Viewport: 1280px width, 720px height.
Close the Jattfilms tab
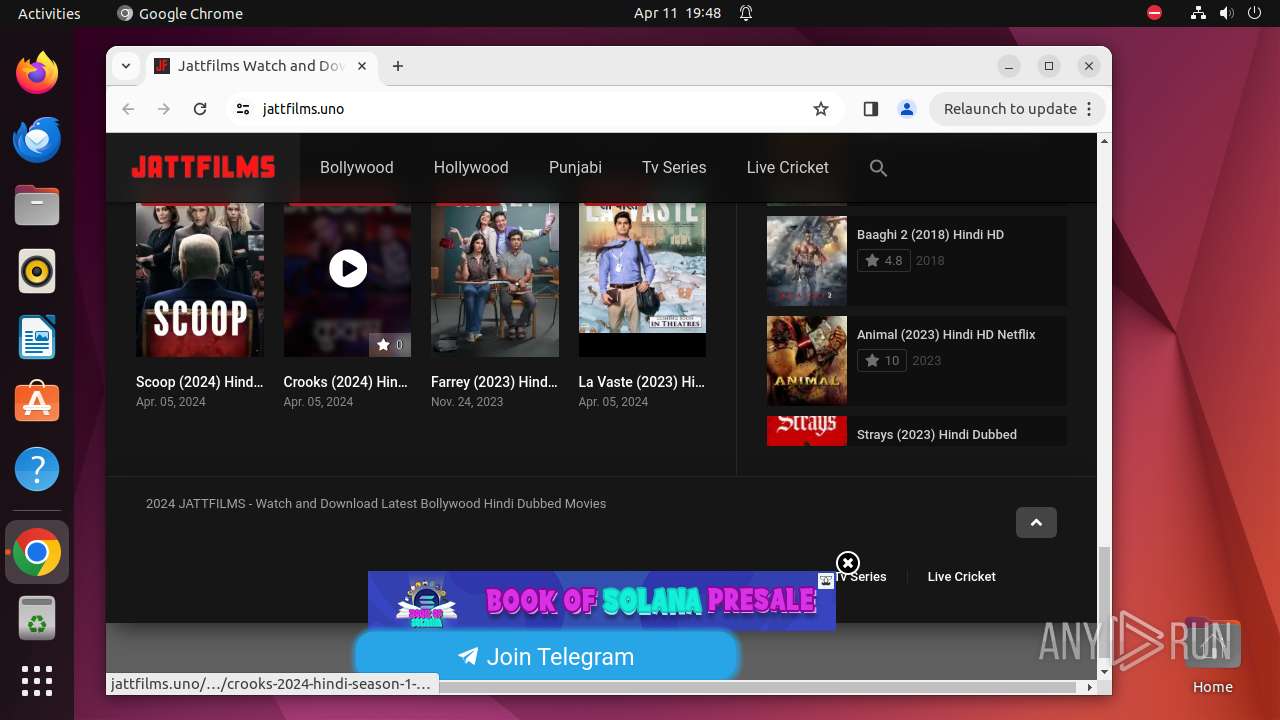[x=362, y=66]
